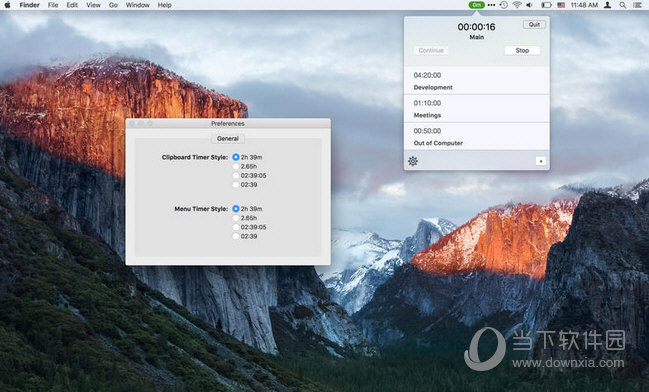
Task: Click the Stop button
Action: coord(522,50)
